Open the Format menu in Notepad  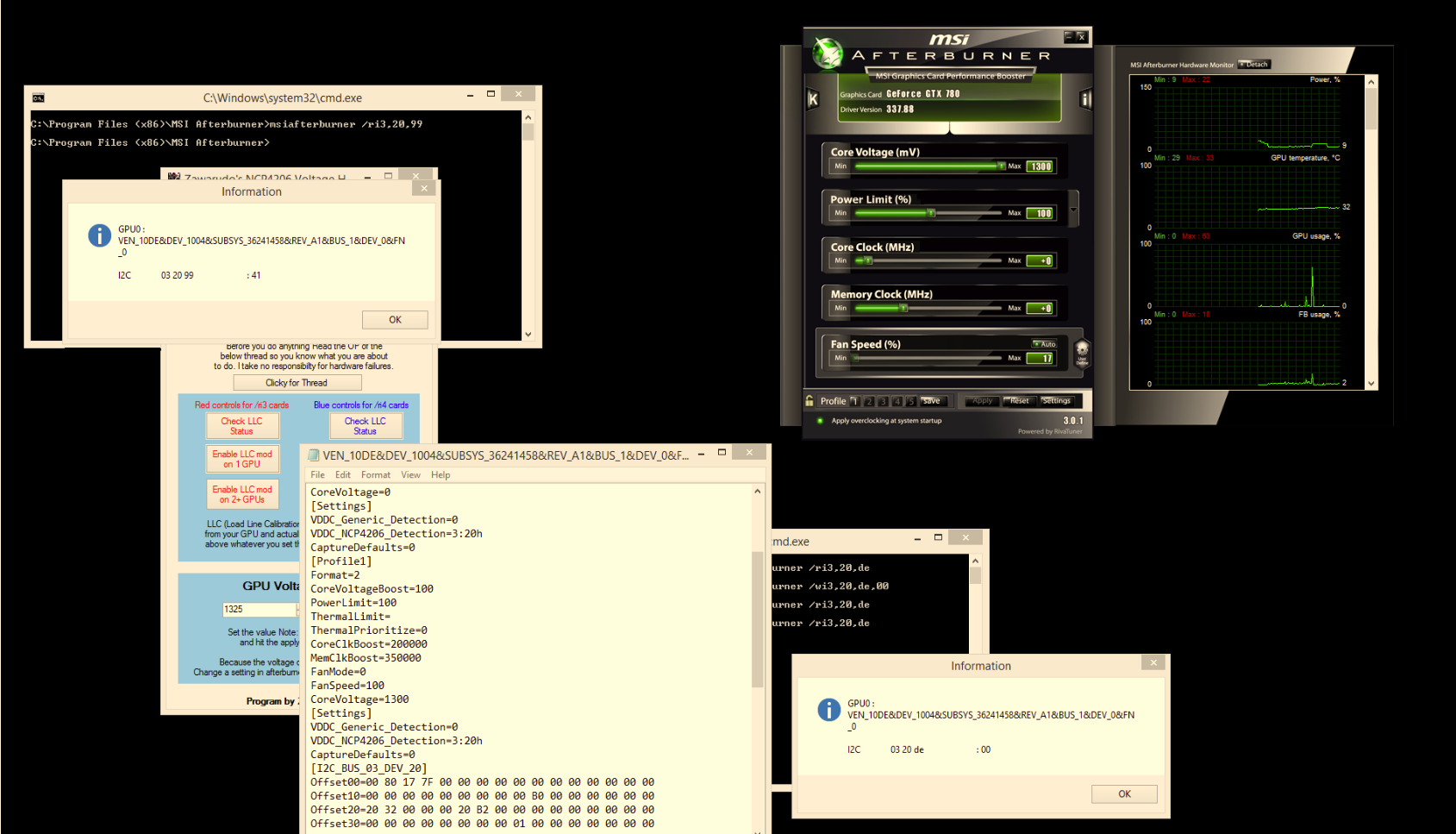coord(376,475)
